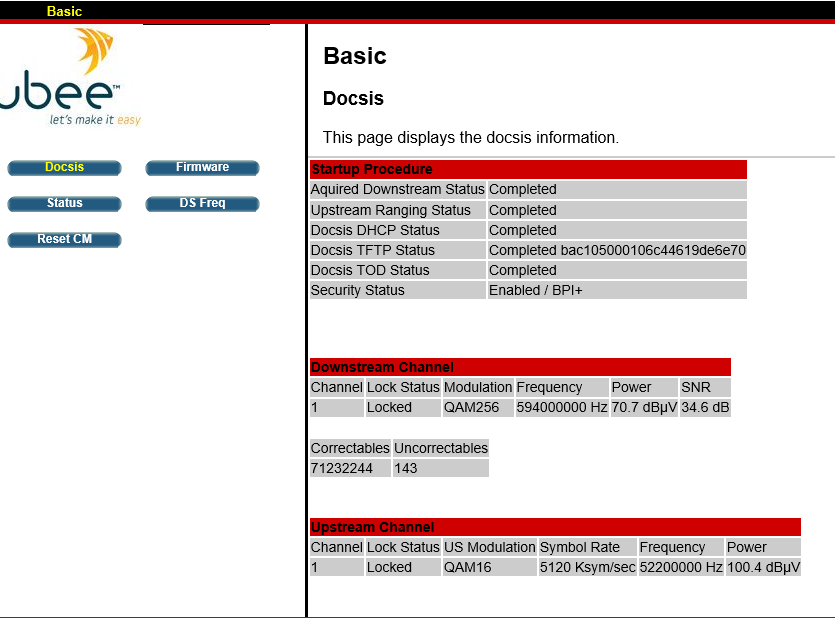This screenshot has width=840, height=619.
Task: Click 'Docsis TFTP Status' label
Action: tap(398, 250)
